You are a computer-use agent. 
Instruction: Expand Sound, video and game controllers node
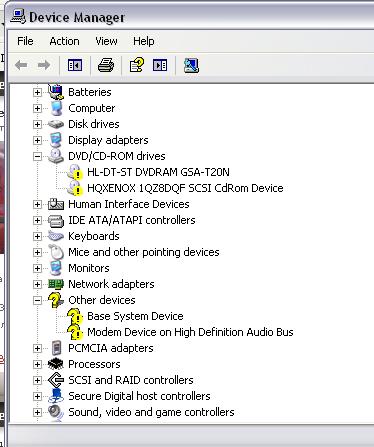click(x=37, y=412)
